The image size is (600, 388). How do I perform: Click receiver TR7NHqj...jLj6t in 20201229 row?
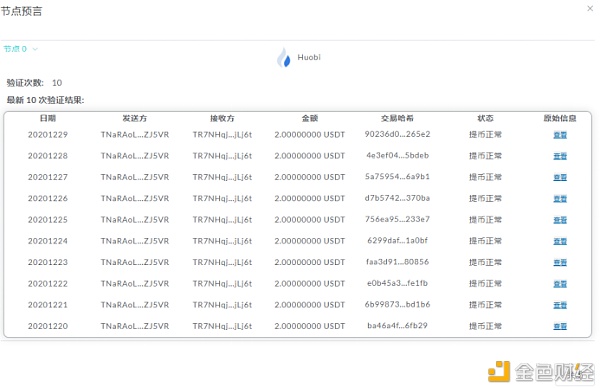tap(222, 135)
